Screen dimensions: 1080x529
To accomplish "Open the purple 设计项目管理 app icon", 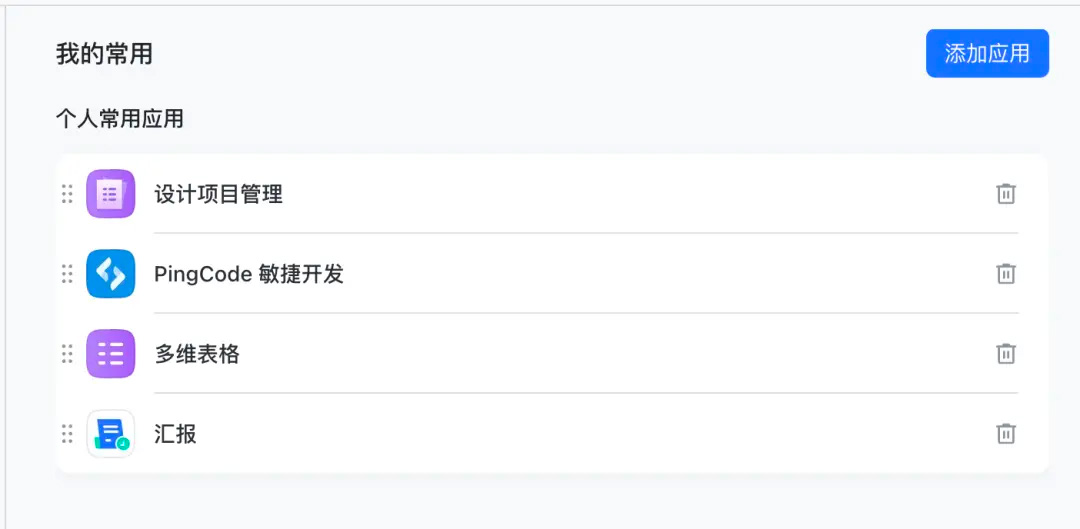I will pos(110,194).
